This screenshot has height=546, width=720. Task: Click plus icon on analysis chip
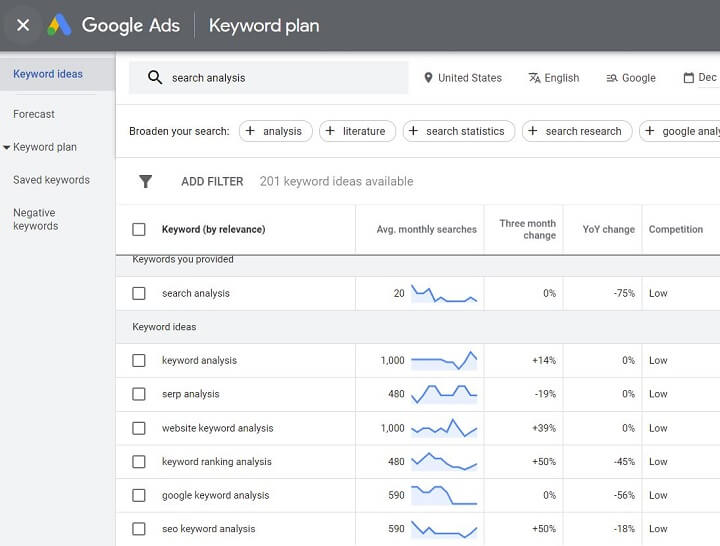(x=250, y=131)
